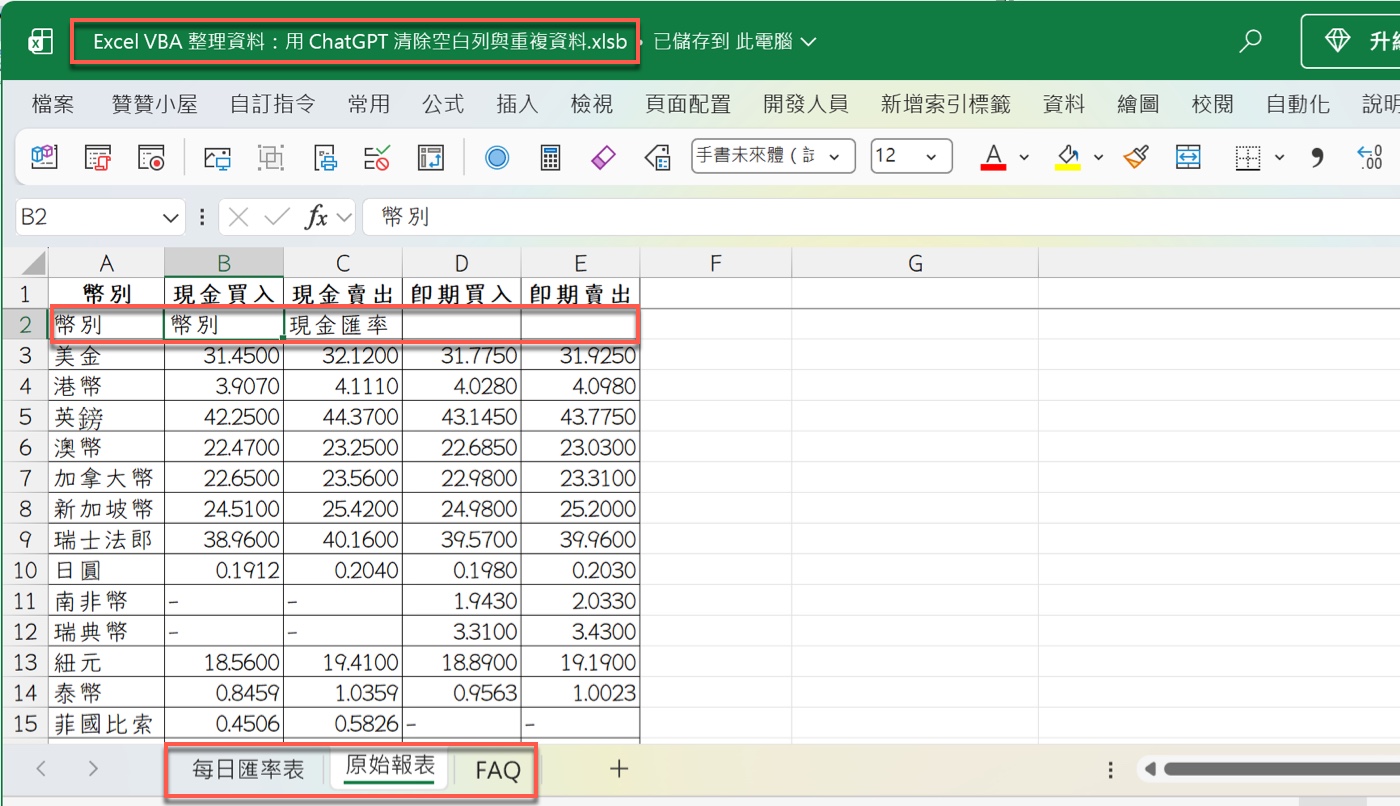Open sheet tab bar three-dot options
Image resolution: width=1400 pixels, height=806 pixels.
1111,769
